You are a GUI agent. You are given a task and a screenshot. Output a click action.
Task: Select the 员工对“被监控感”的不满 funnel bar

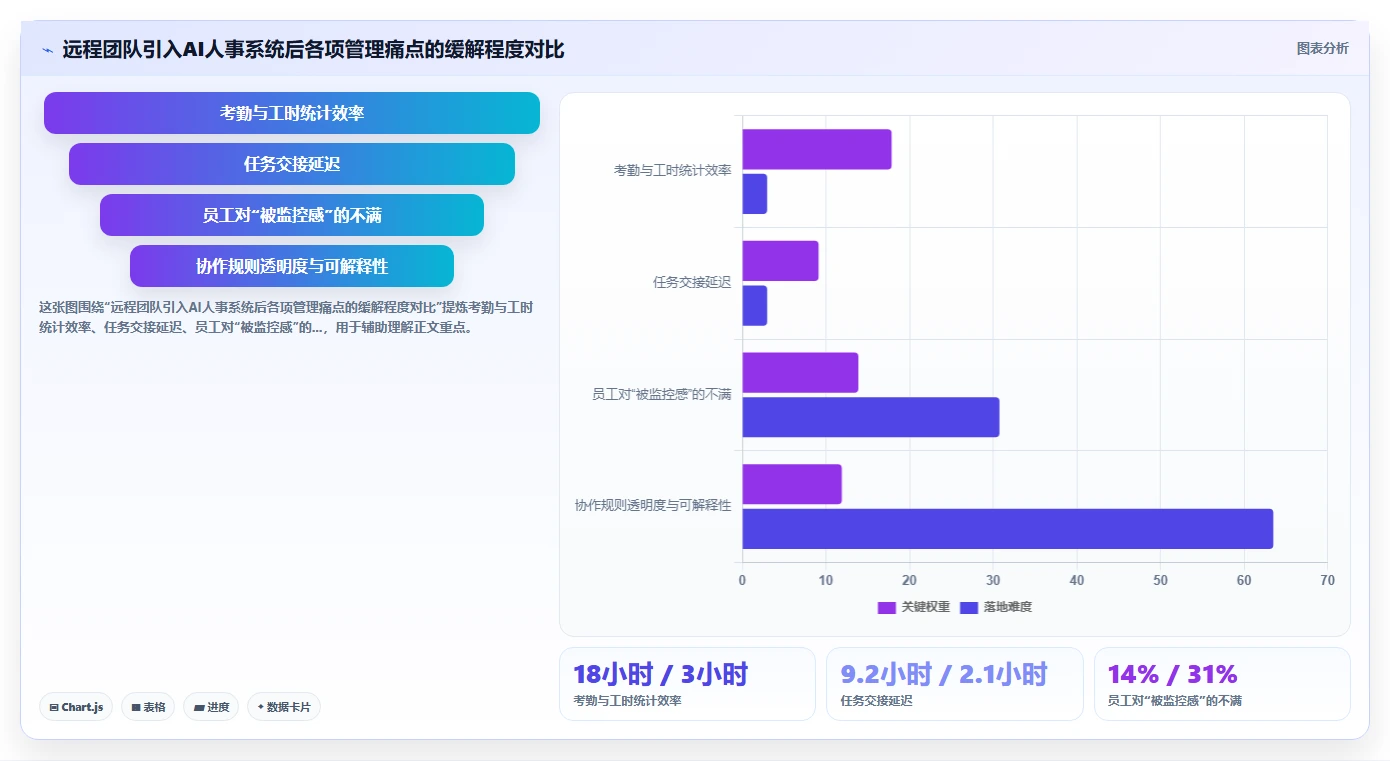tap(292, 215)
